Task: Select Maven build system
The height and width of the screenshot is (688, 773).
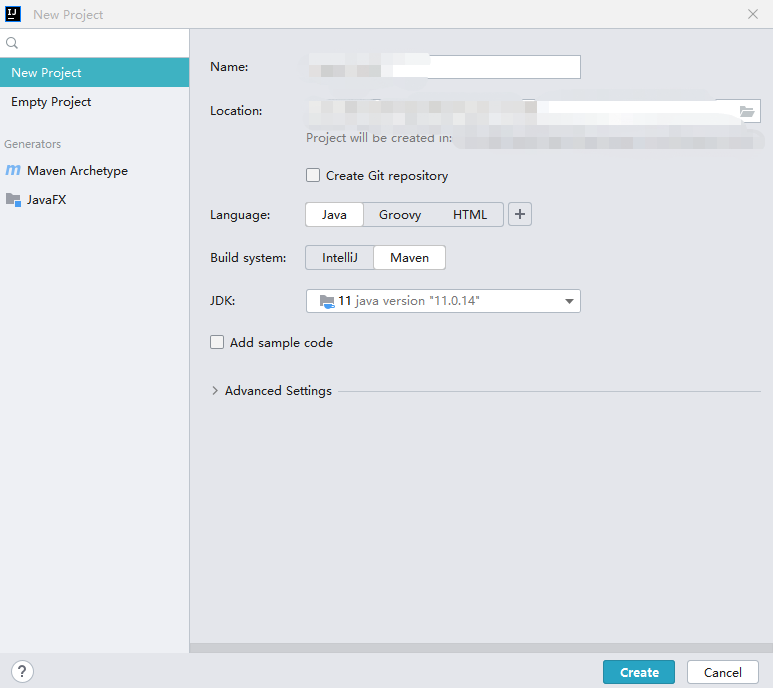Action: pos(410,258)
